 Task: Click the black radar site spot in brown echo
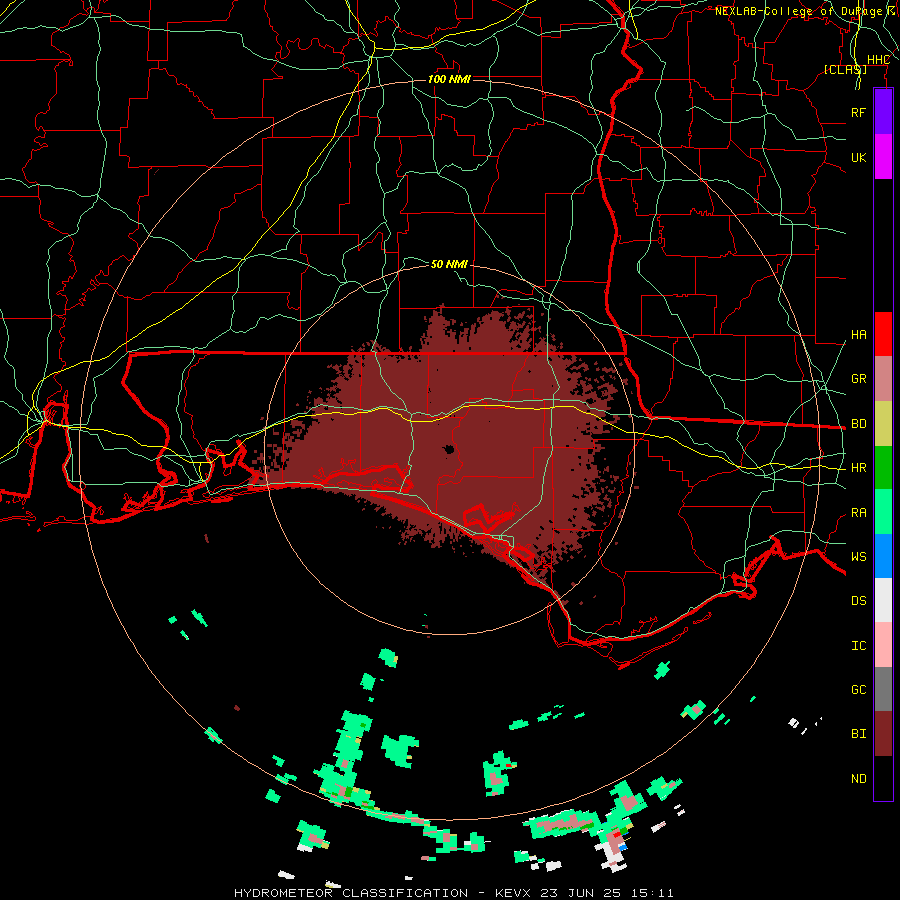point(449,449)
